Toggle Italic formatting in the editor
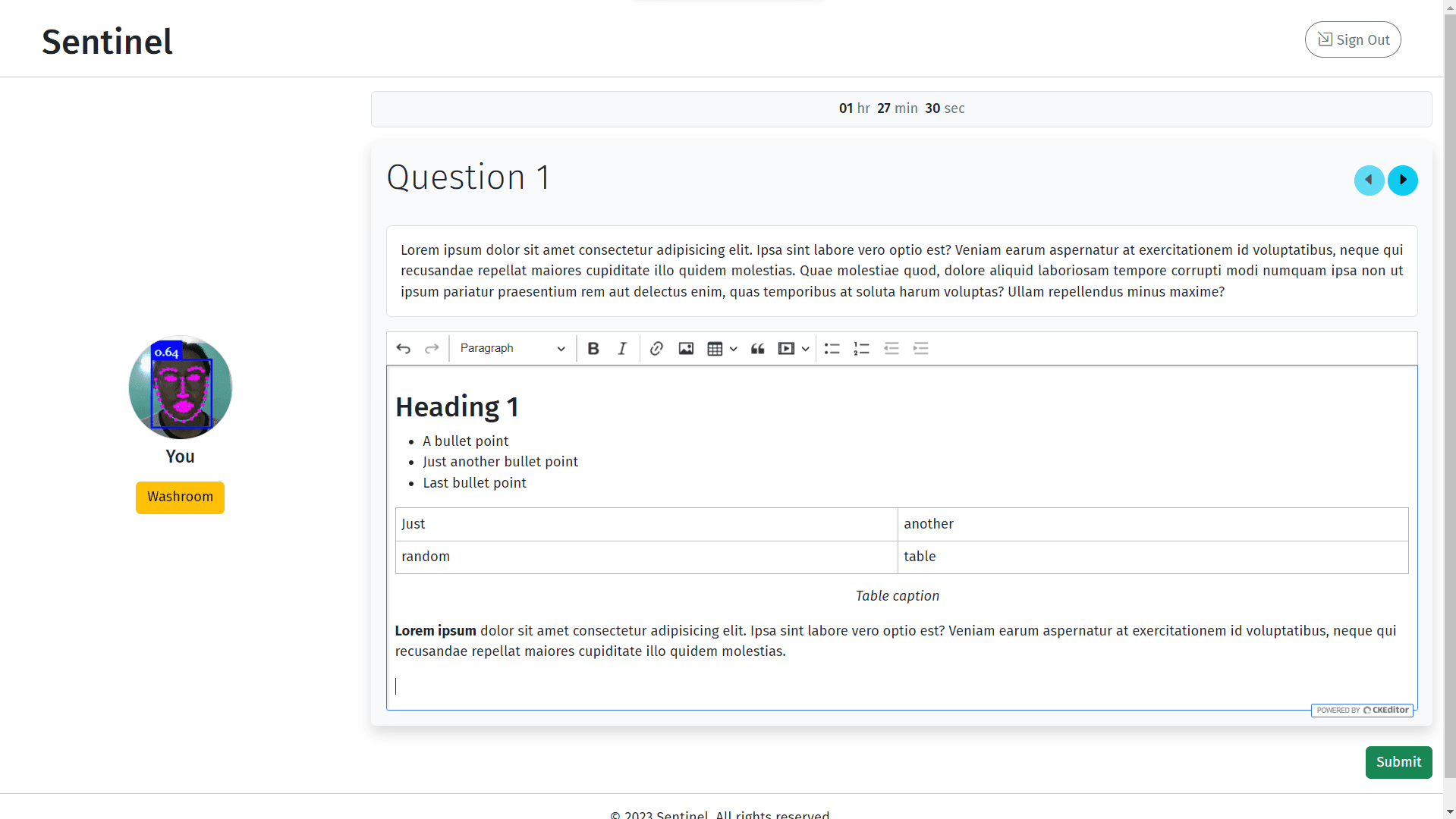Screen dimensions: 1456x819 [622, 349]
